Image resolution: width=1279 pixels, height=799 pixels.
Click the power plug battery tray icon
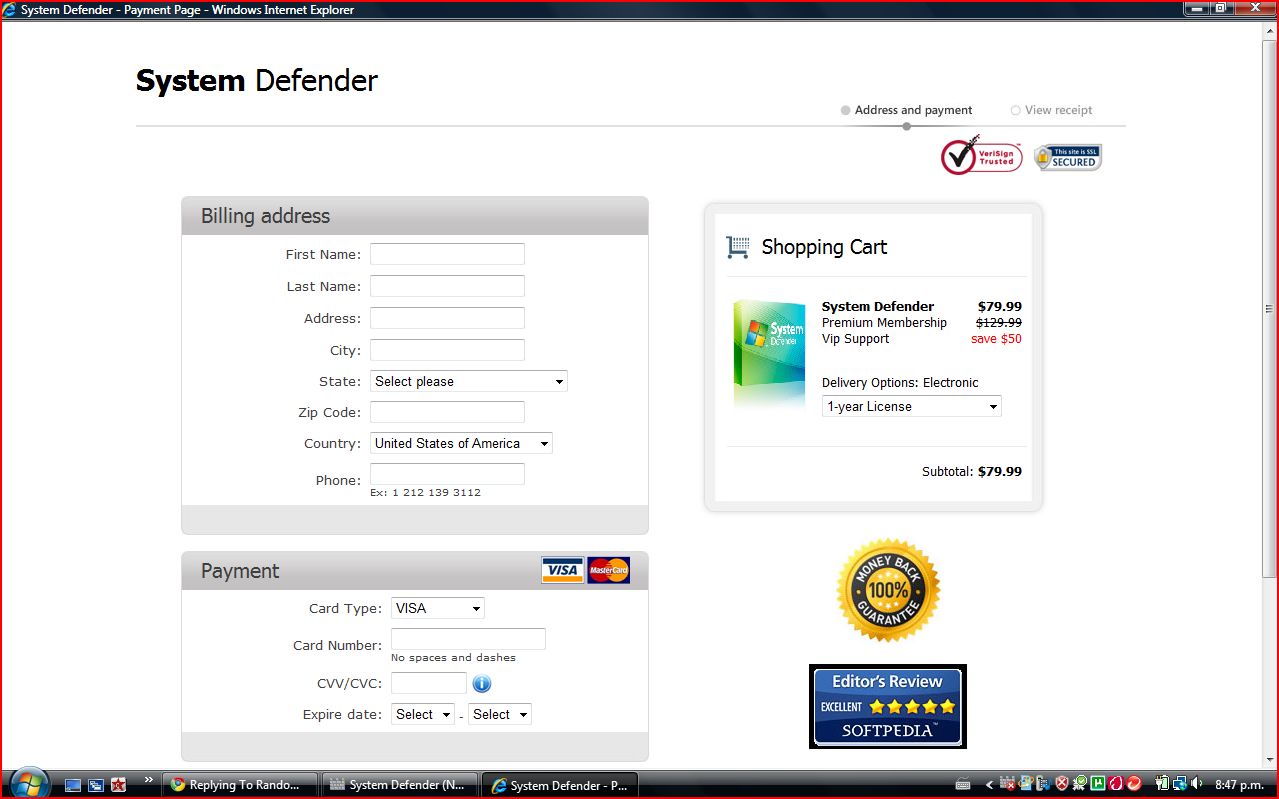point(1163,785)
